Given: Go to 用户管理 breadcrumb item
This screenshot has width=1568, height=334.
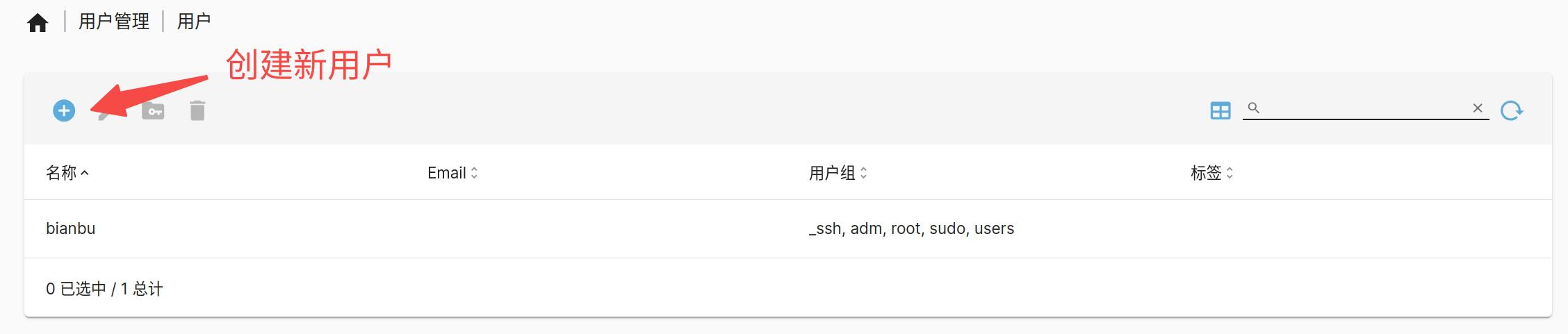Looking at the screenshot, I should tap(114, 22).
